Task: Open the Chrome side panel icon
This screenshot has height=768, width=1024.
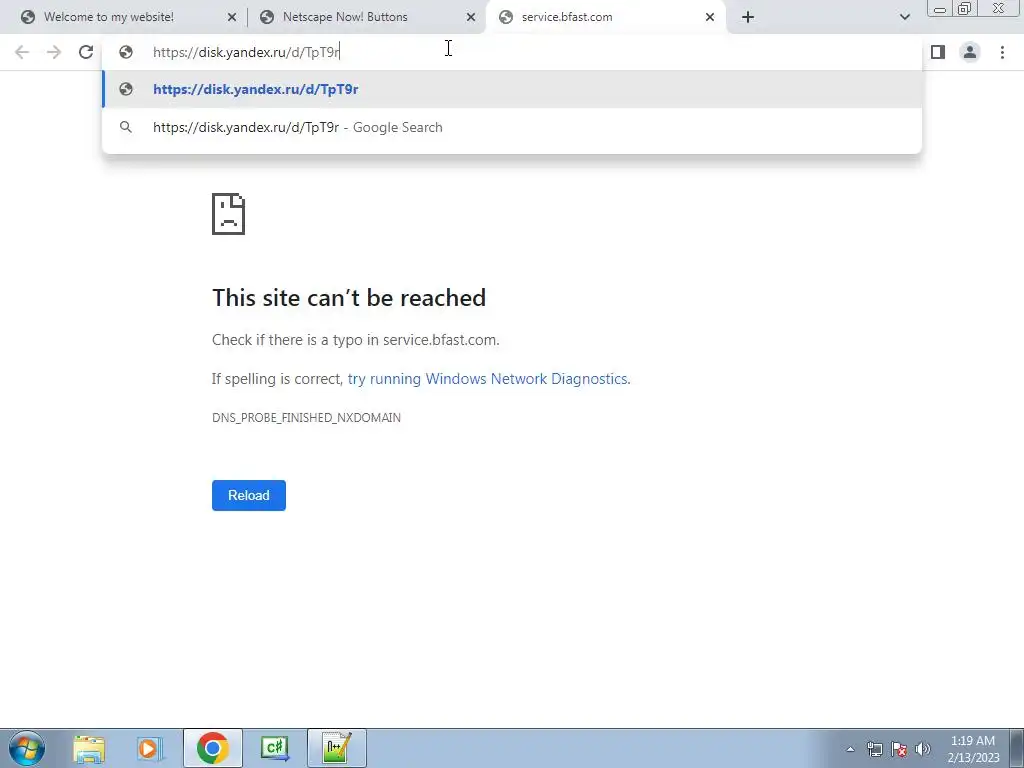Action: pyautogui.click(x=938, y=52)
